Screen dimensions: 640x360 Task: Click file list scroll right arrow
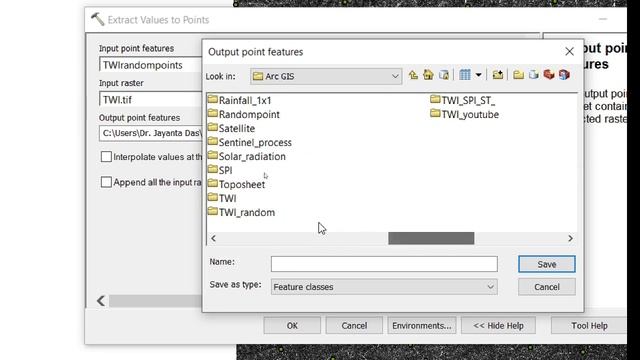pyautogui.click(x=570, y=238)
